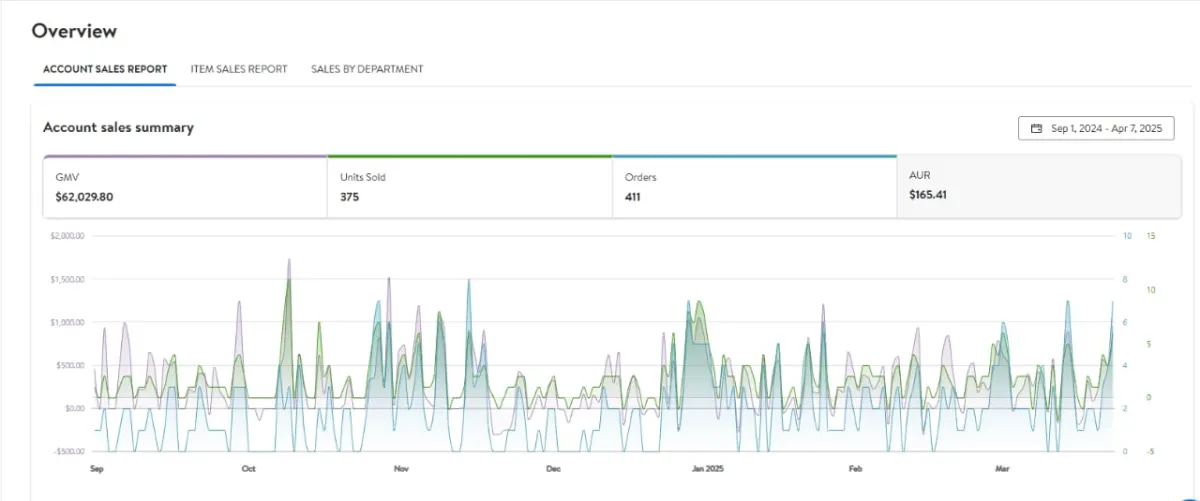Click the Overview page heading

(x=74, y=31)
